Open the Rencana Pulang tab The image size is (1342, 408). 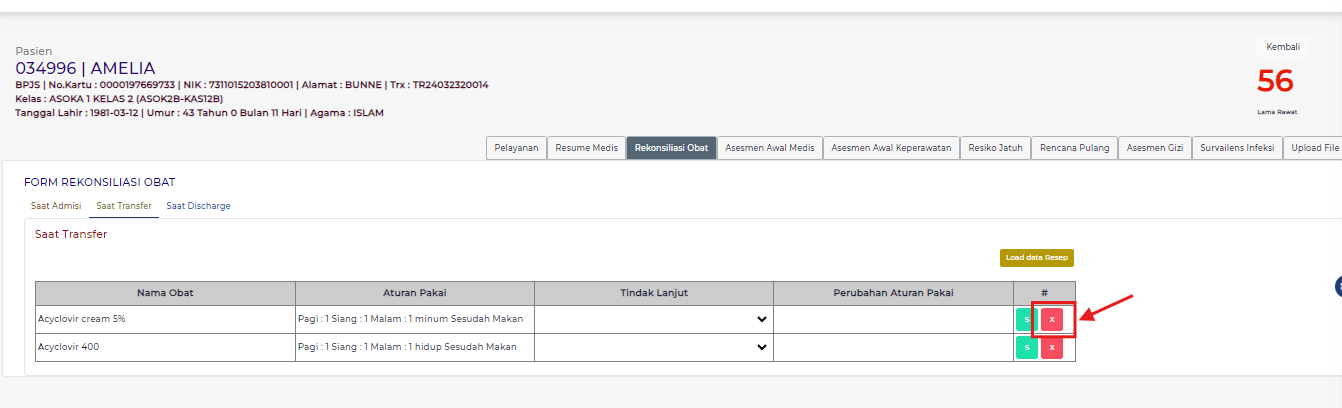[1074, 148]
